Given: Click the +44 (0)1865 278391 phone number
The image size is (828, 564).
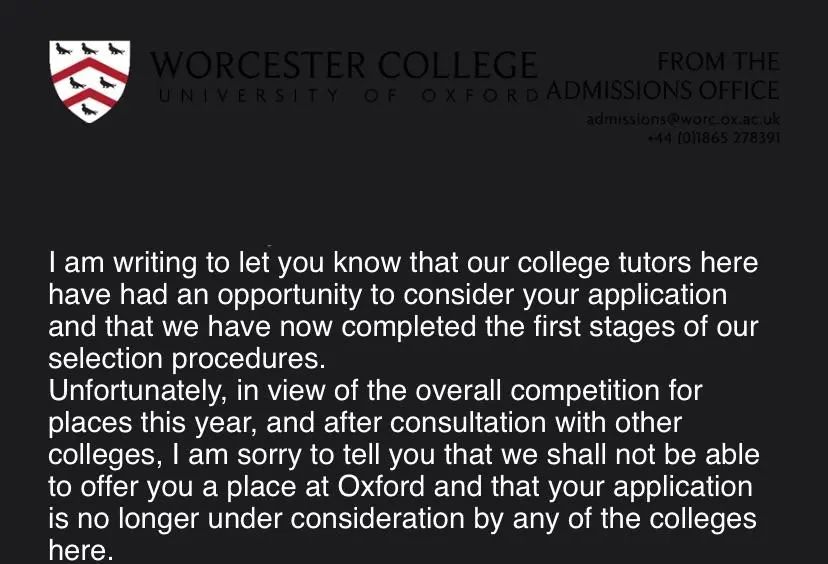Looking at the screenshot, I should click(x=713, y=138).
